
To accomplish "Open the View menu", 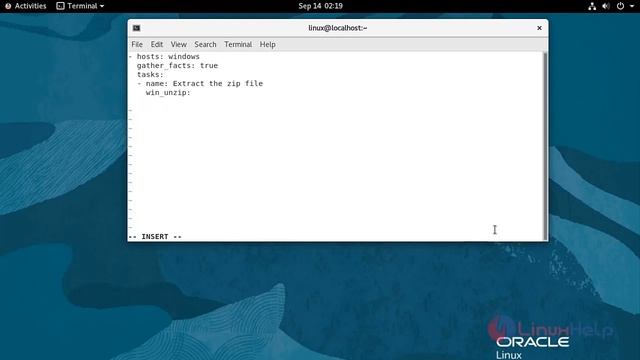I will tap(179, 44).
